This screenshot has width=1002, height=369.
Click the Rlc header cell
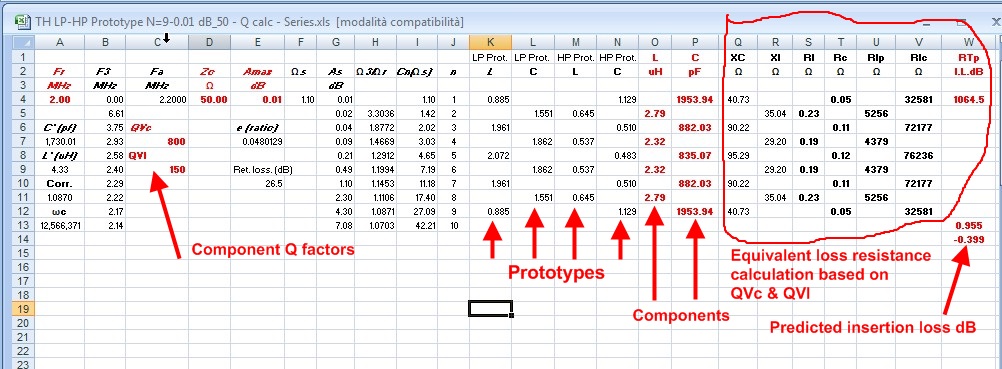coord(918,58)
